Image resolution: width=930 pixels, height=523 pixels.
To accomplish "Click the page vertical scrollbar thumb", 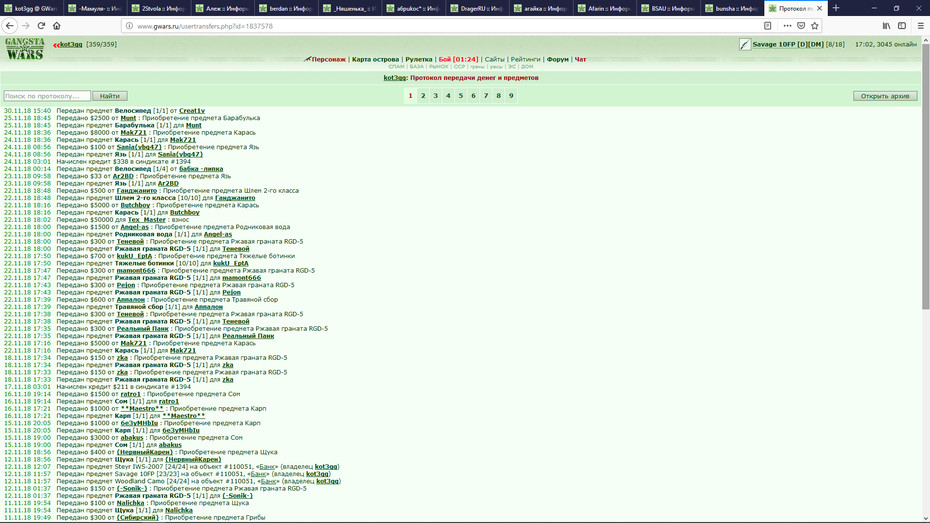I will (925, 177).
